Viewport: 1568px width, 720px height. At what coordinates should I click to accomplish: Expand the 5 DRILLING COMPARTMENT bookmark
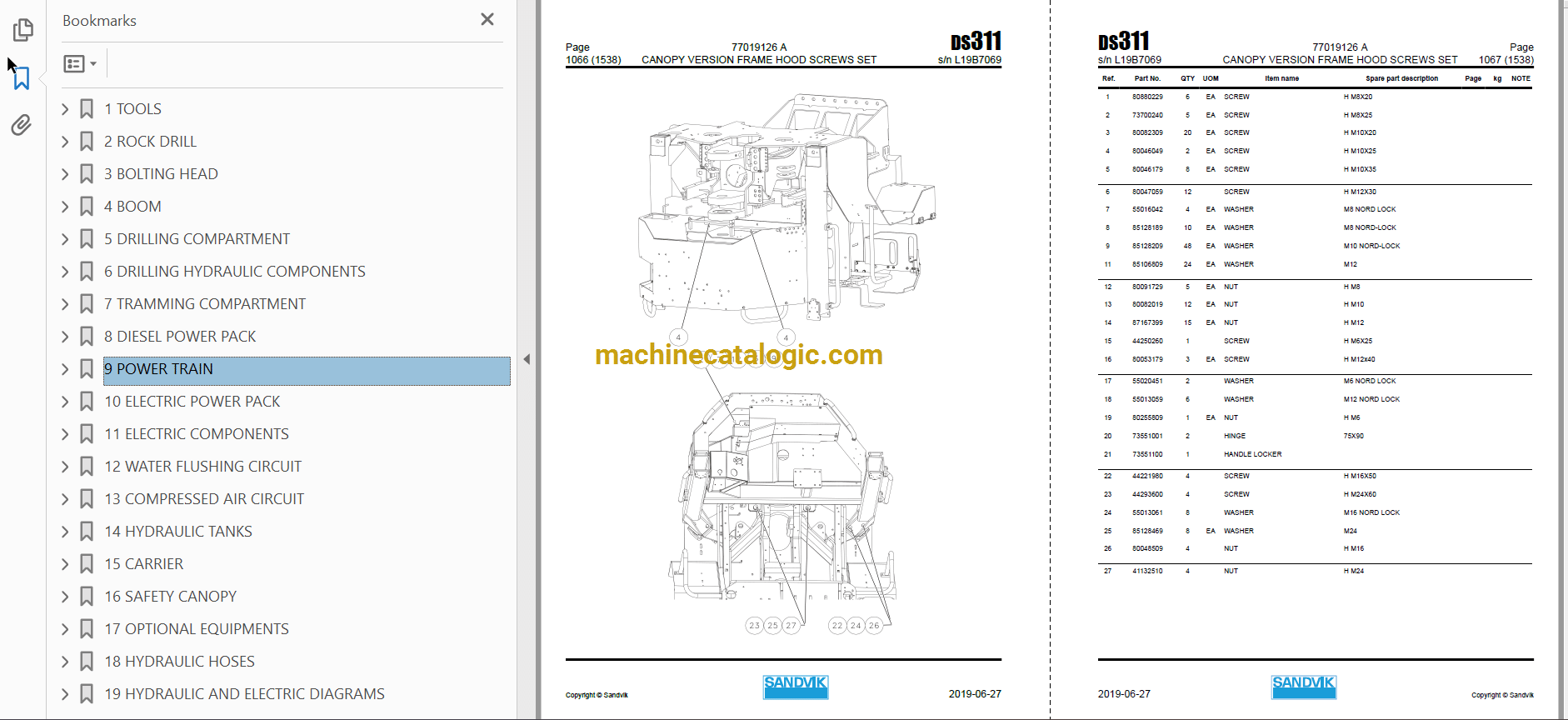[65, 239]
